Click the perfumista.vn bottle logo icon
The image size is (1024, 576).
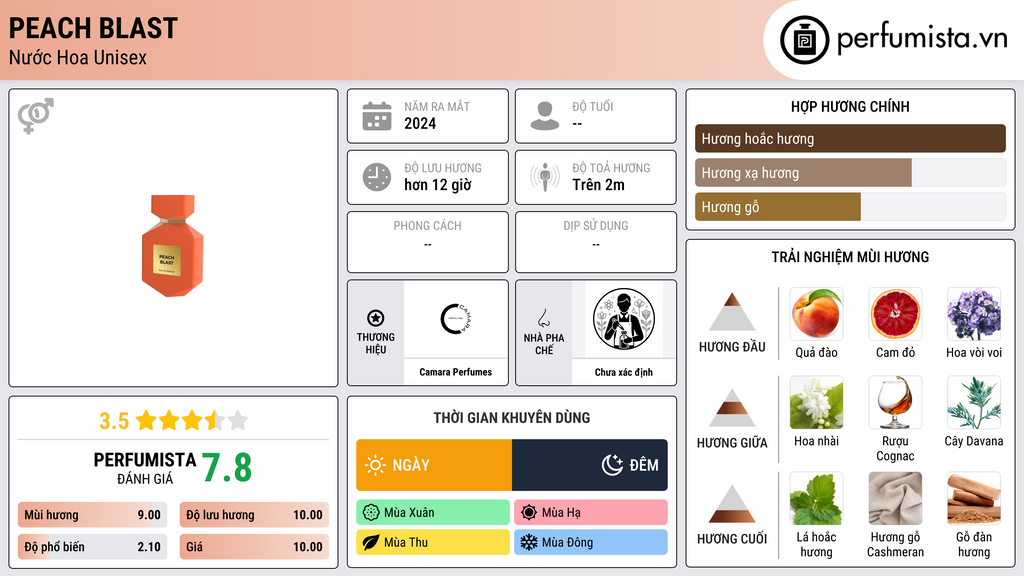click(x=804, y=40)
